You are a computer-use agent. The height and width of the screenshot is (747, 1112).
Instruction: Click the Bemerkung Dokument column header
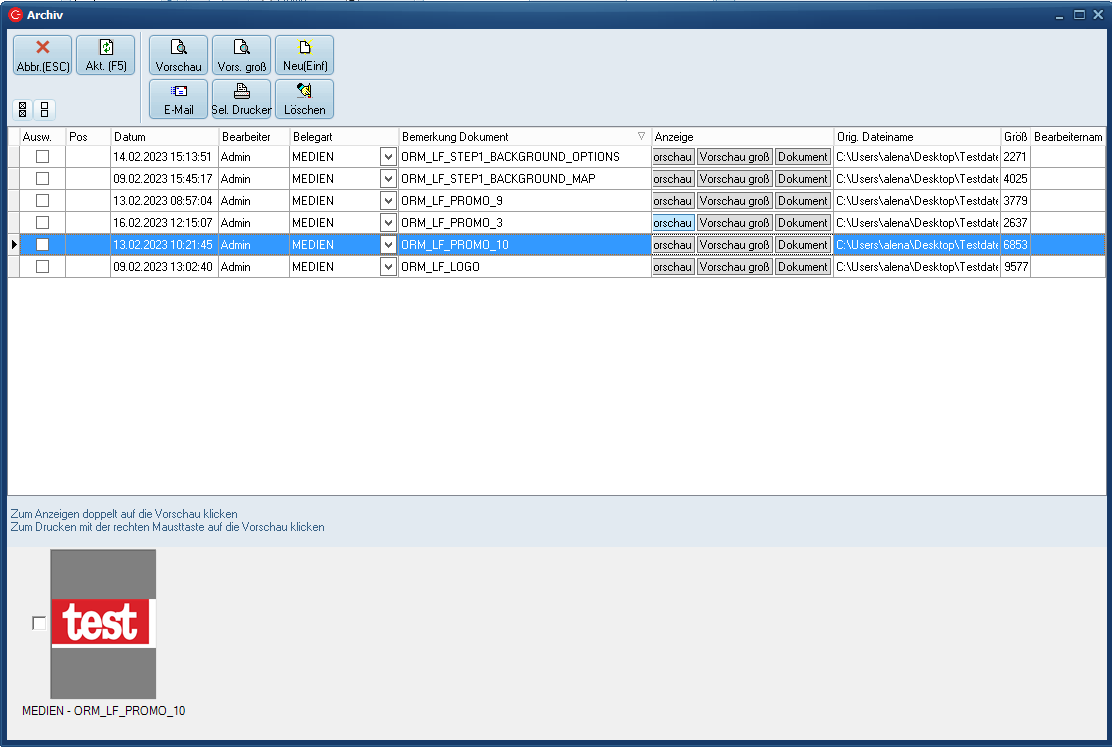520,136
